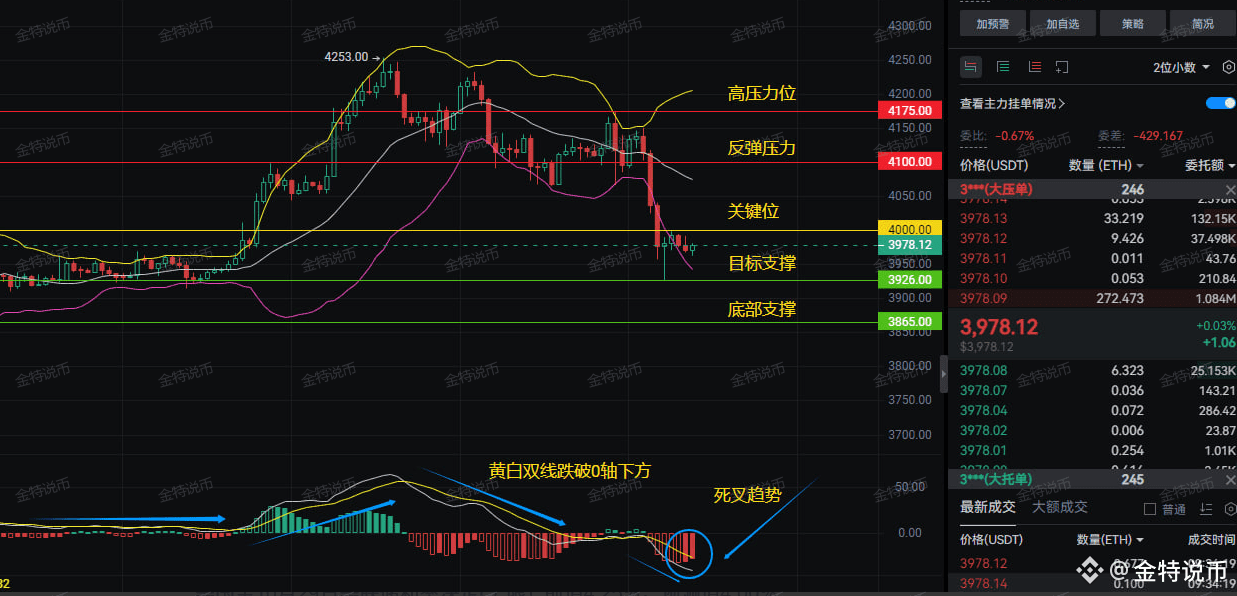Click the 4000.00 yellow price label
The height and width of the screenshot is (596, 1237).
[909, 229]
